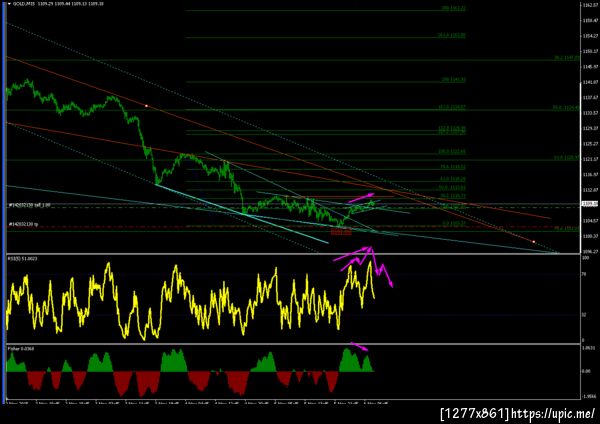The width and height of the screenshot is (600, 424).
Task: Click the 70 level on the RSI scale
Action: coord(584,274)
